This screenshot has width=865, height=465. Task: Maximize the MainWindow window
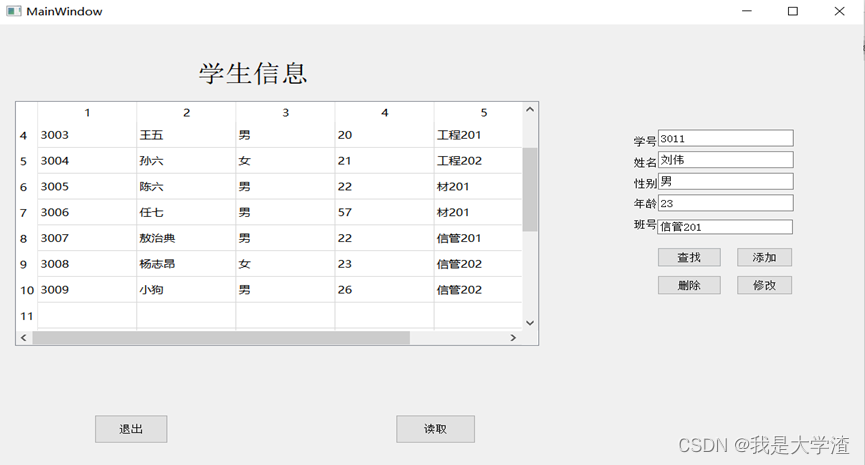pyautogui.click(x=793, y=11)
